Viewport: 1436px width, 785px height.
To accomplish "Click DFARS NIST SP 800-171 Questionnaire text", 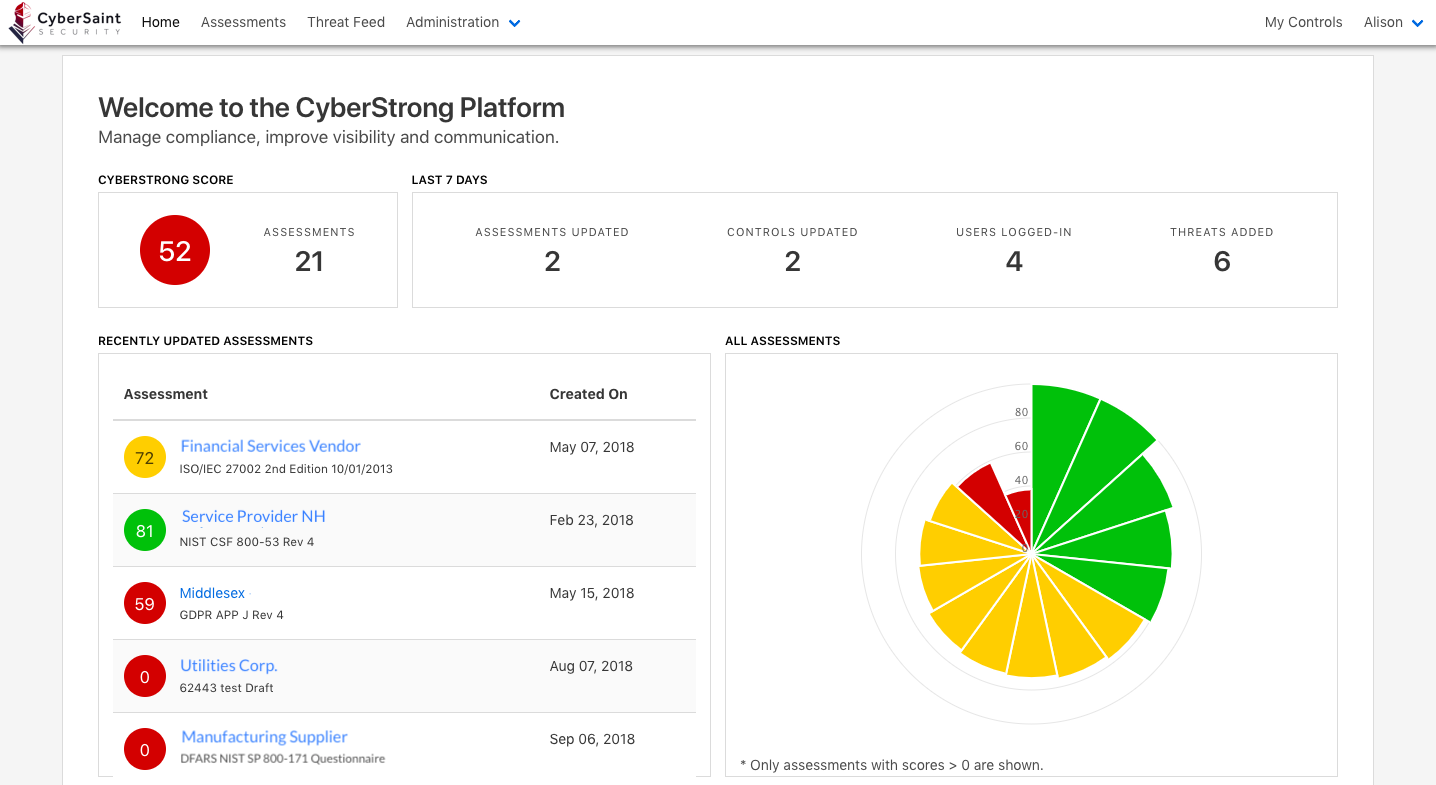I will pos(282,759).
